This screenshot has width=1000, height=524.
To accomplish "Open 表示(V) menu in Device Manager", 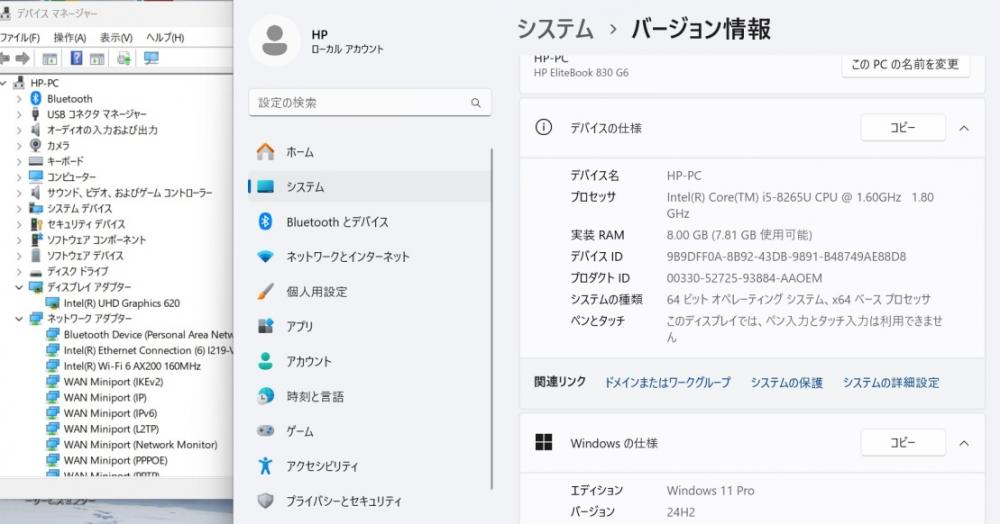I will click(x=116, y=38).
